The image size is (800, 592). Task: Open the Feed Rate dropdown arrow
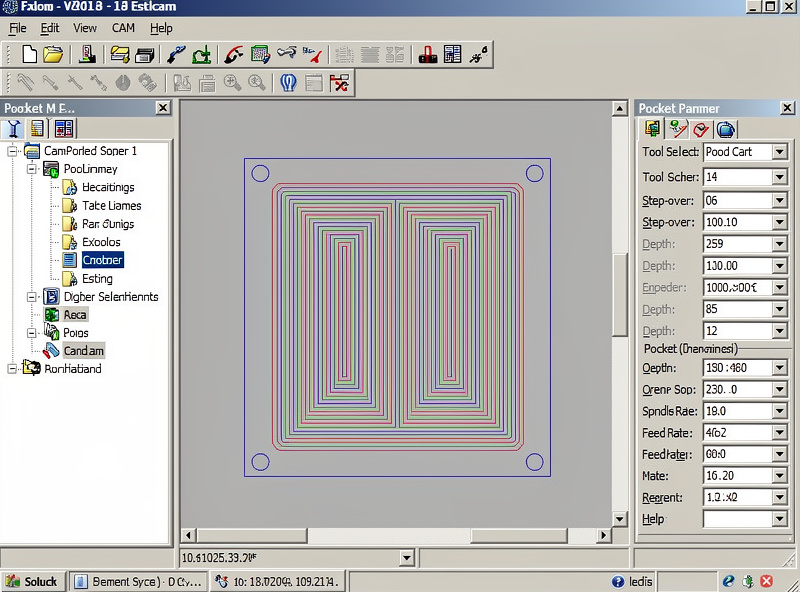pos(779,433)
